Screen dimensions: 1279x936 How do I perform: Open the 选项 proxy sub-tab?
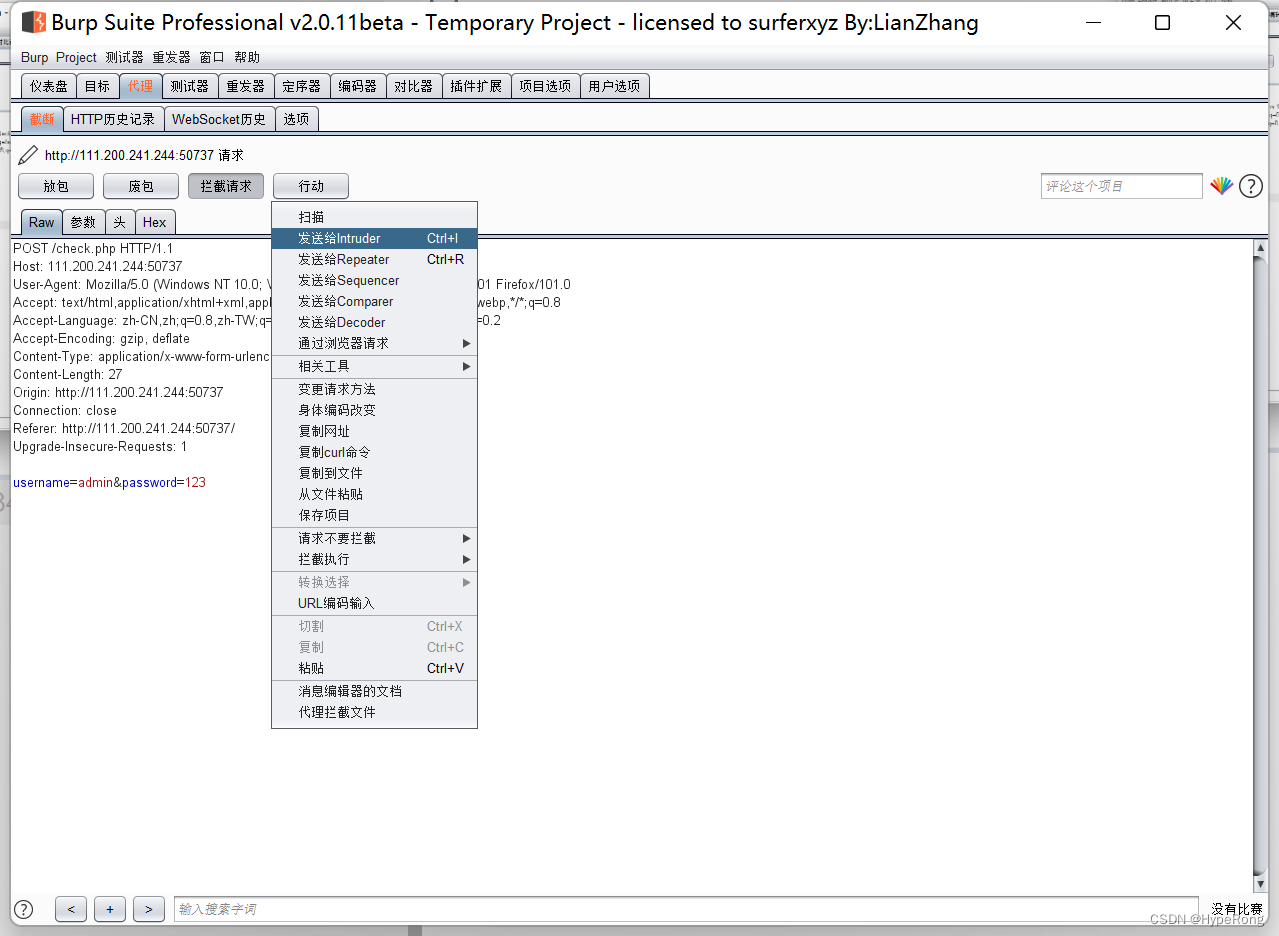[296, 119]
